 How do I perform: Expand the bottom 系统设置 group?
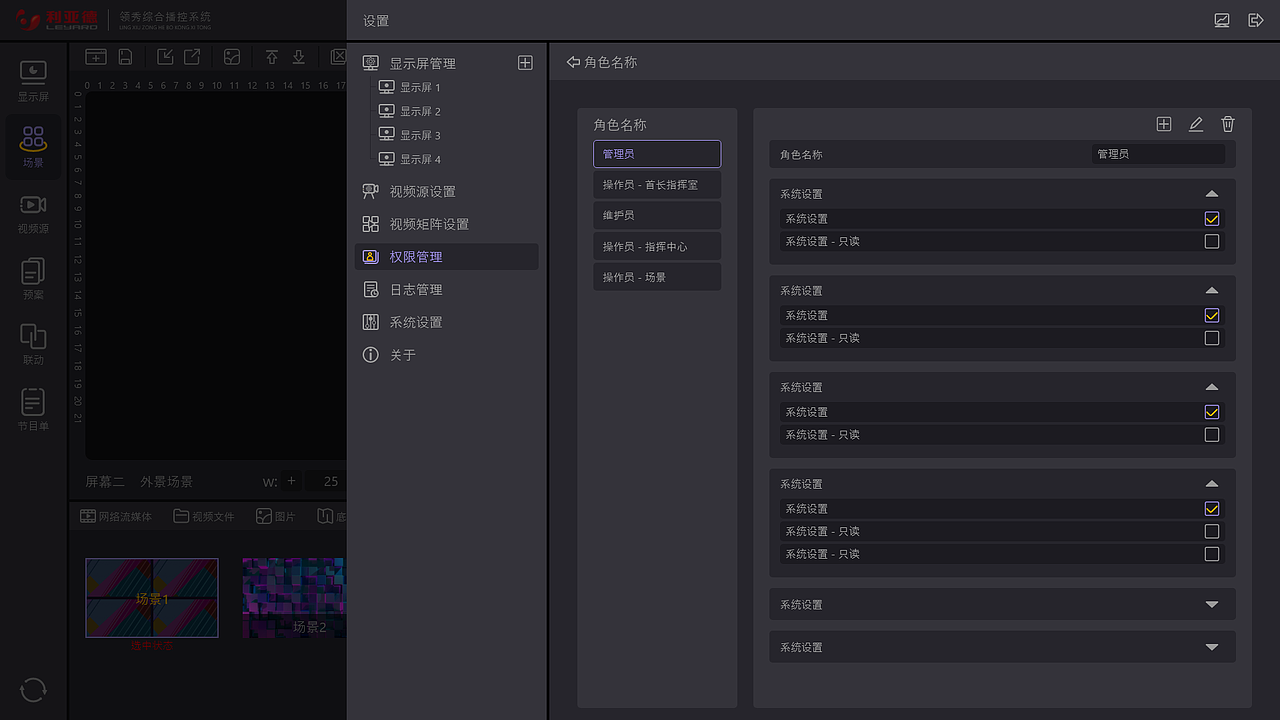(1211, 647)
